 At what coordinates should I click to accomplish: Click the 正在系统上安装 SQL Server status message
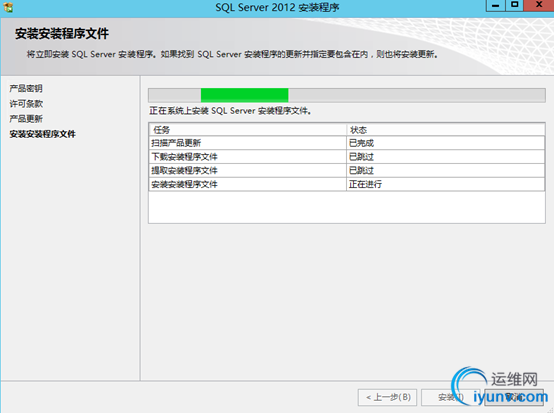coord(230,111)
